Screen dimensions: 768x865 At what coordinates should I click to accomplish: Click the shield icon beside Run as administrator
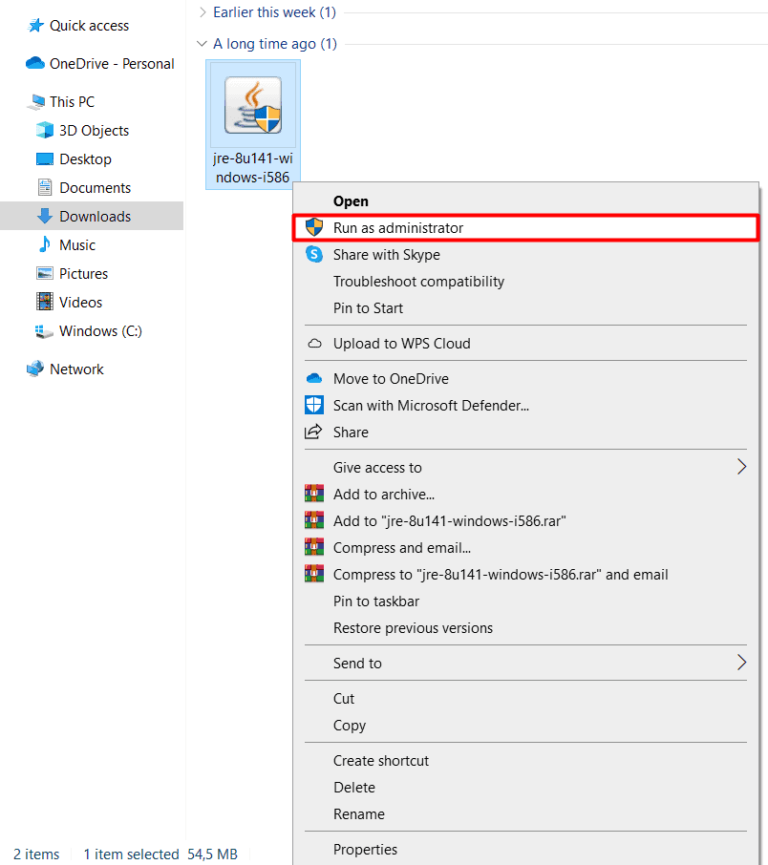pos(314,227)
